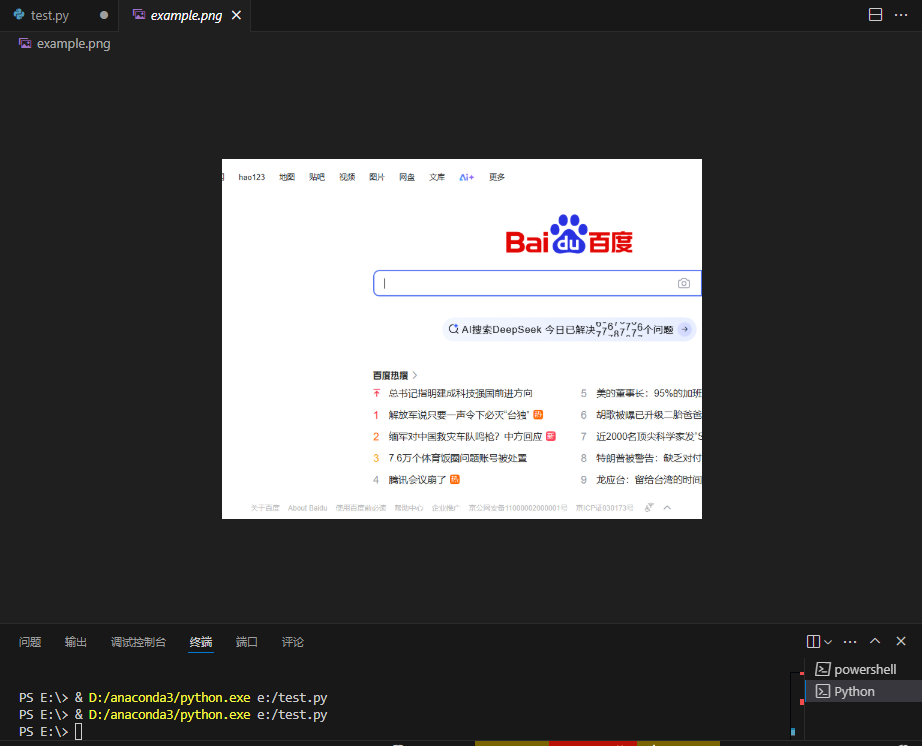Screen dimensions: 922x746
Task: Open the editor more actions ellipsis menu
Action: pos(901,15)
